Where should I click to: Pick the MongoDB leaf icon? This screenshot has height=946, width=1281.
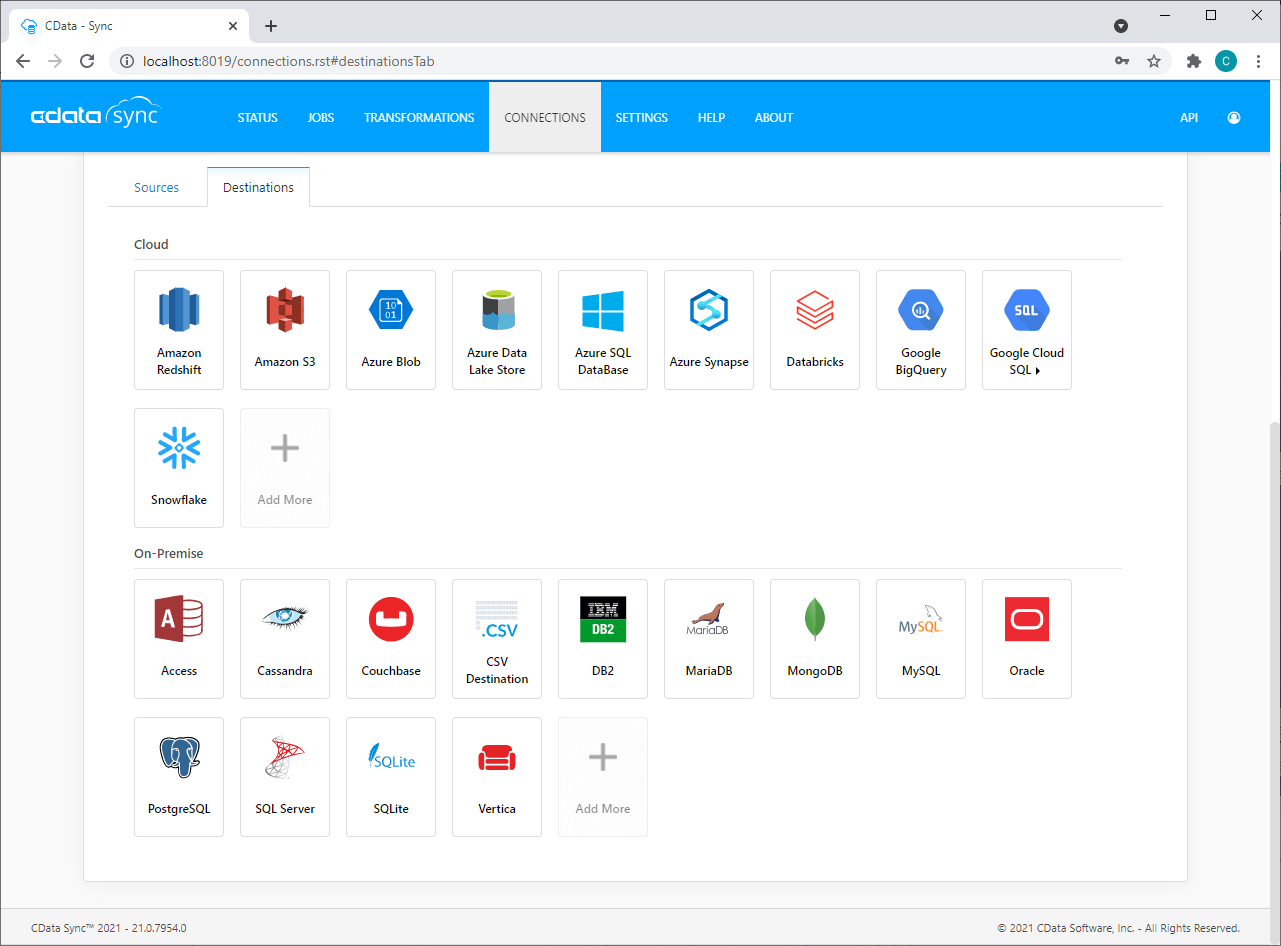(814, 620)
